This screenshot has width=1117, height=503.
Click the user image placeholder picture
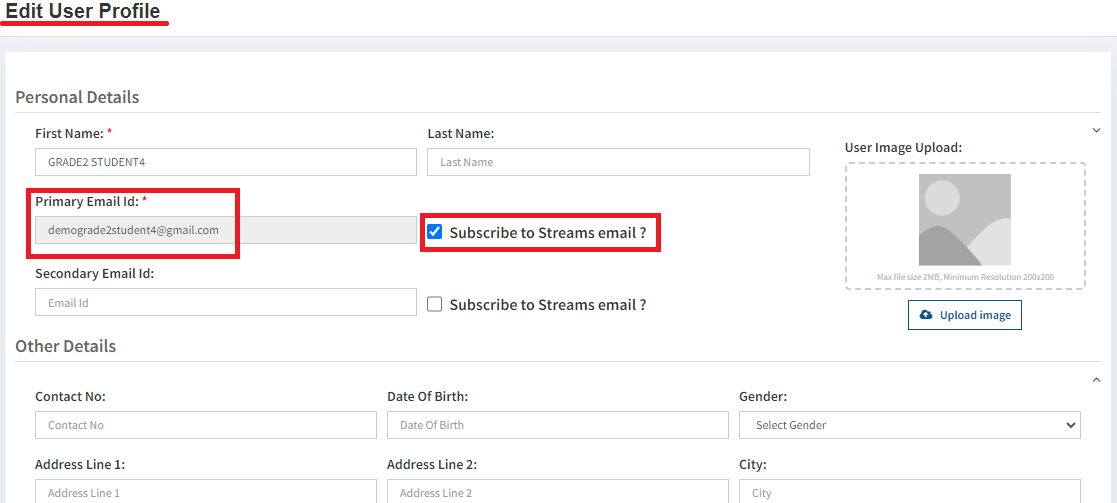point(964,220)
